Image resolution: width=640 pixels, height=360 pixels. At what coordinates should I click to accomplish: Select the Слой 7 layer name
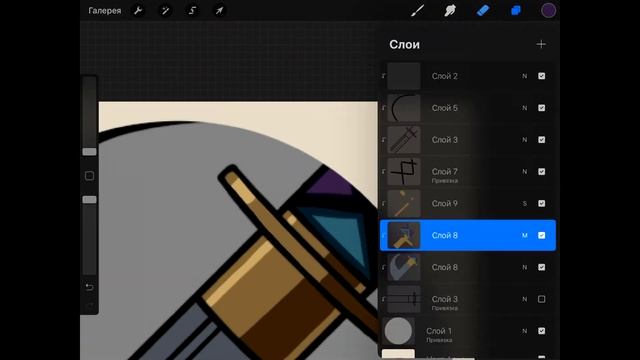[444, 171]
